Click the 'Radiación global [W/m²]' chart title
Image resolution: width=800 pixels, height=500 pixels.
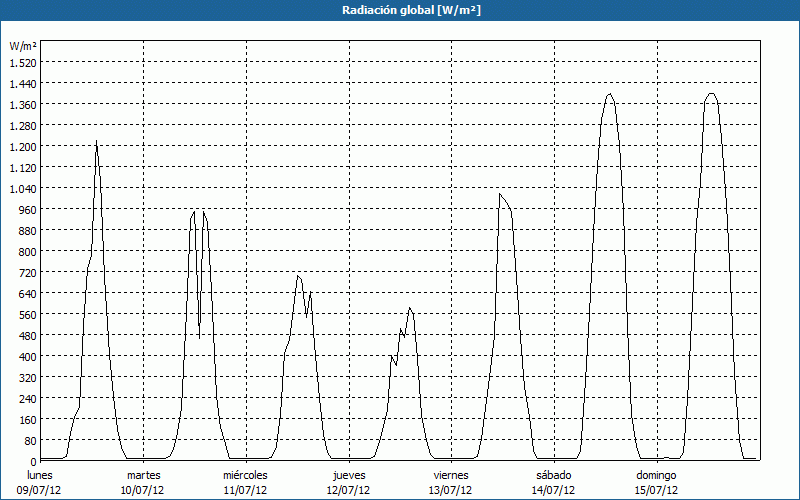click(411, 10)
